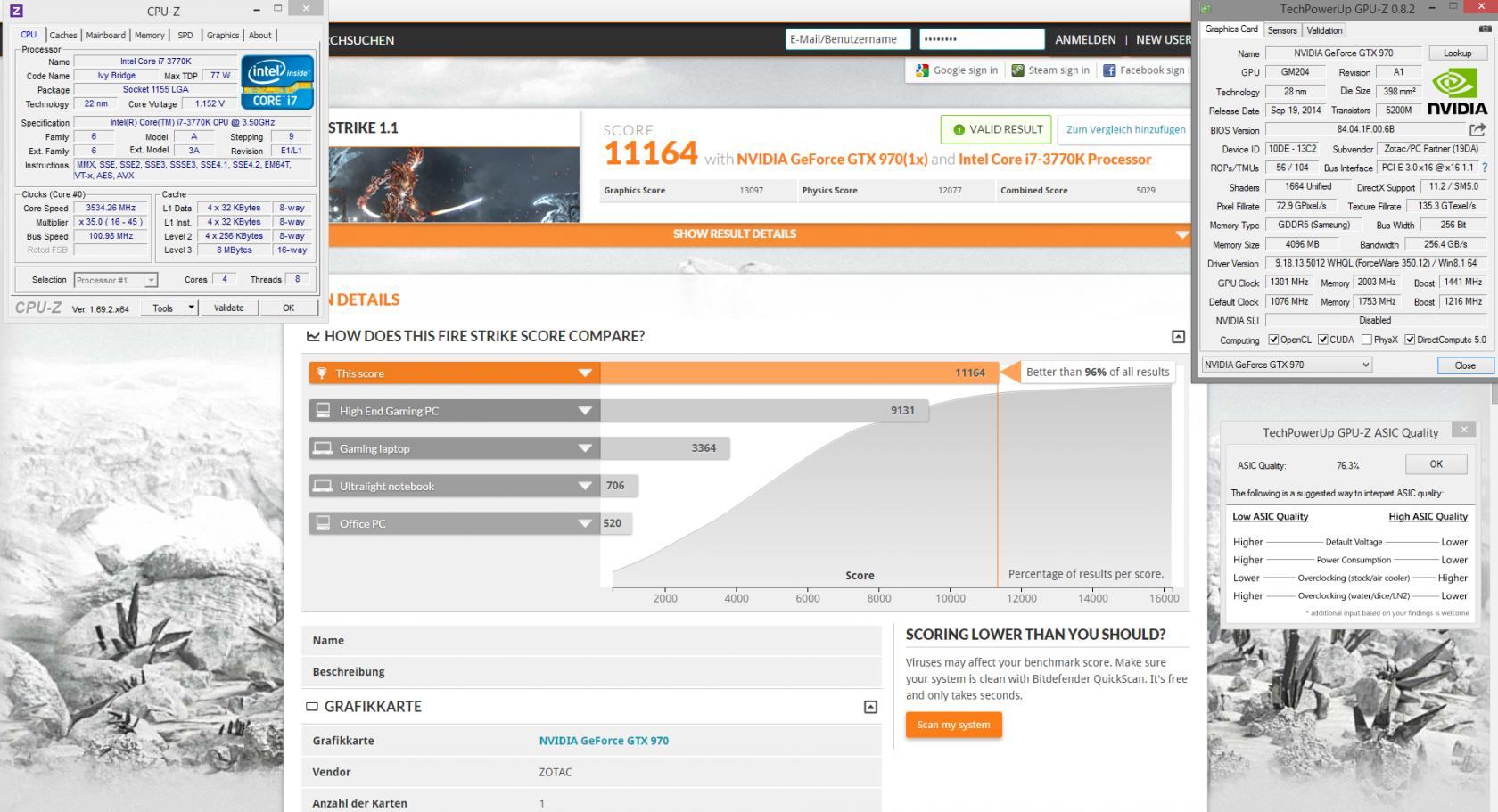Click the CPU-Z Tools button

[162, 308]
